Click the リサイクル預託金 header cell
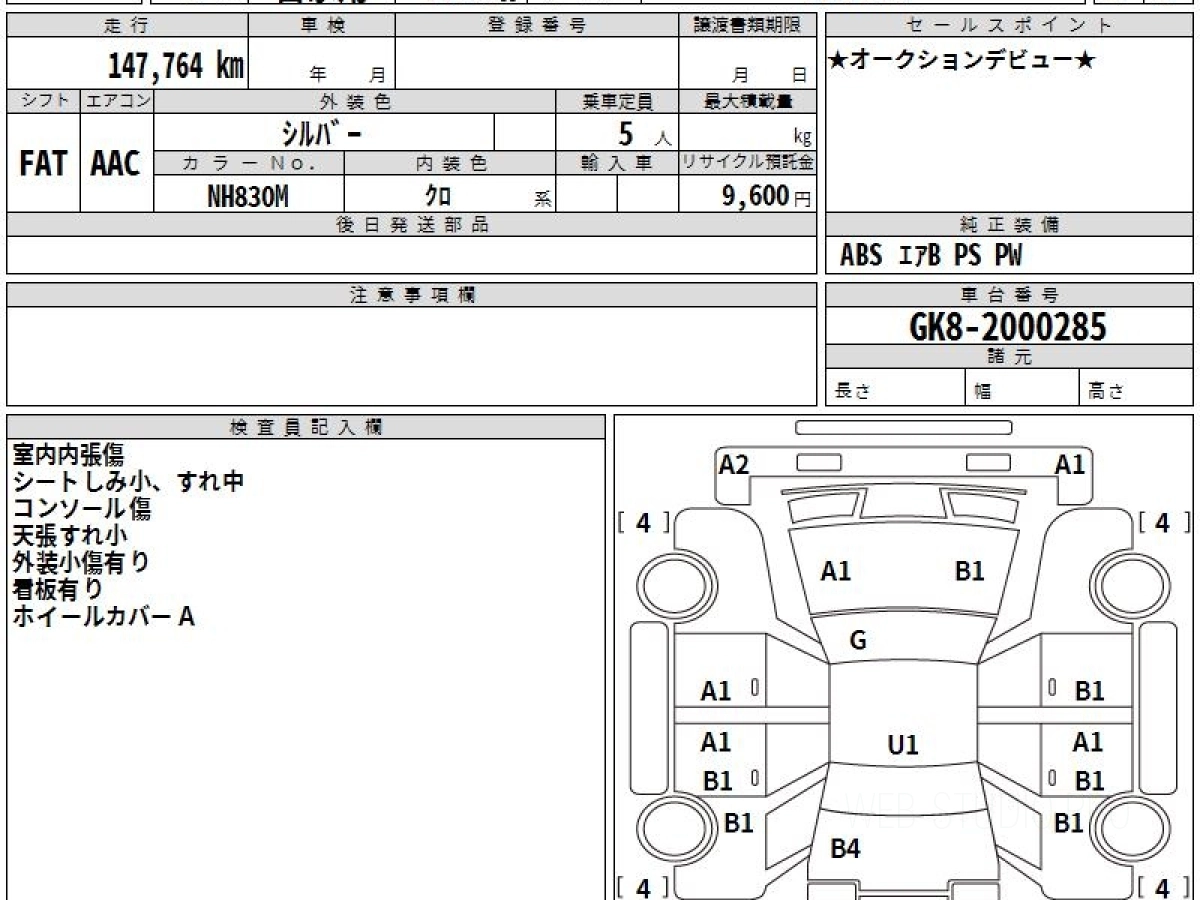 coord(747,163)
